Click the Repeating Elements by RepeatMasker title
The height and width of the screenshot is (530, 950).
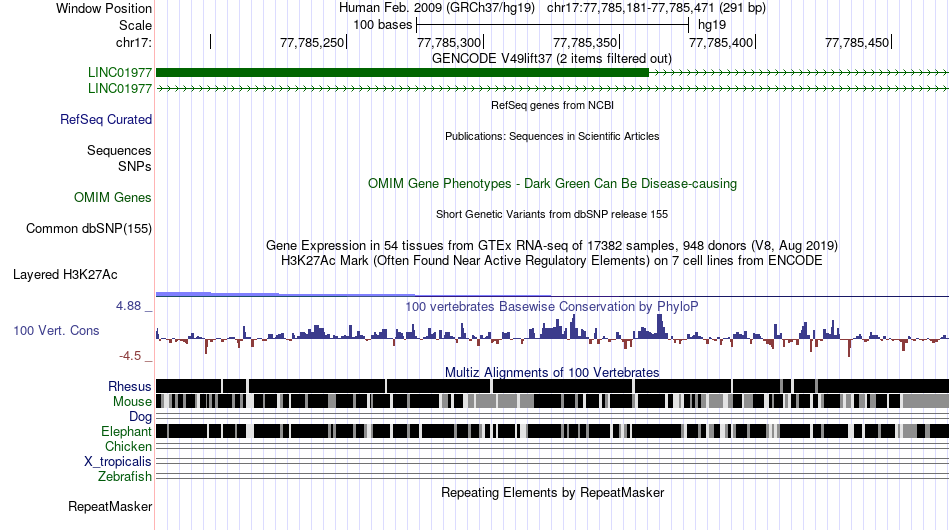tap(553, 492)
